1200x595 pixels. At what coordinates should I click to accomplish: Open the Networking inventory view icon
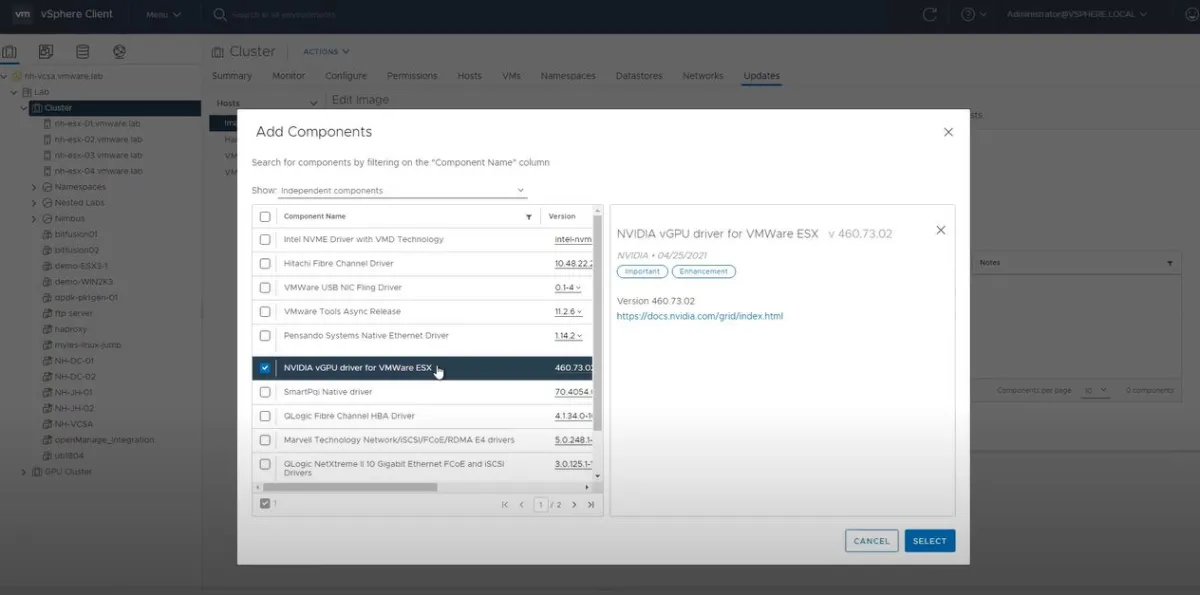[120, 52]
